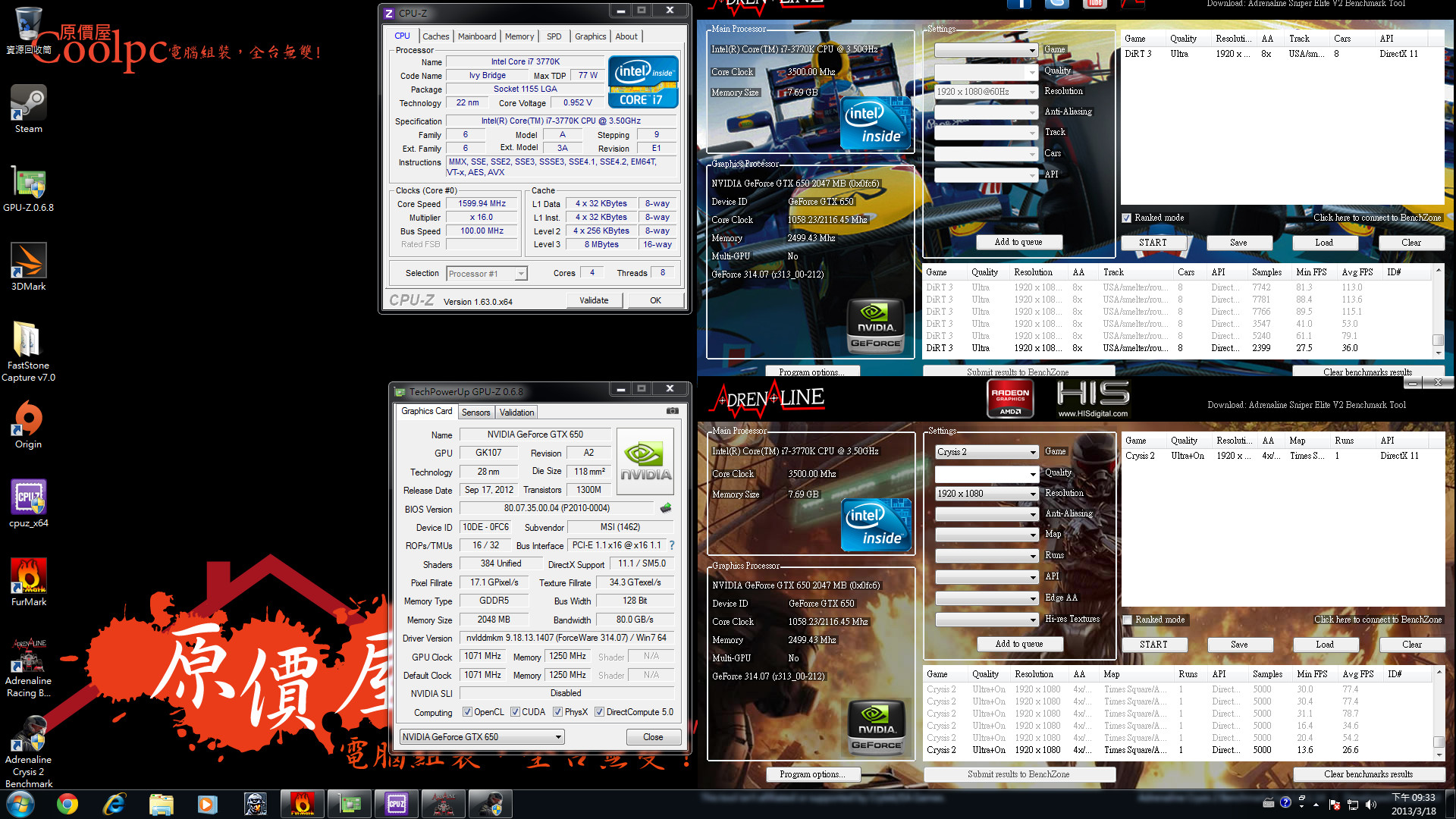Open Google Chrome from the taskbar
This screenshot has height=819, width=1456.
coord(67,804)
